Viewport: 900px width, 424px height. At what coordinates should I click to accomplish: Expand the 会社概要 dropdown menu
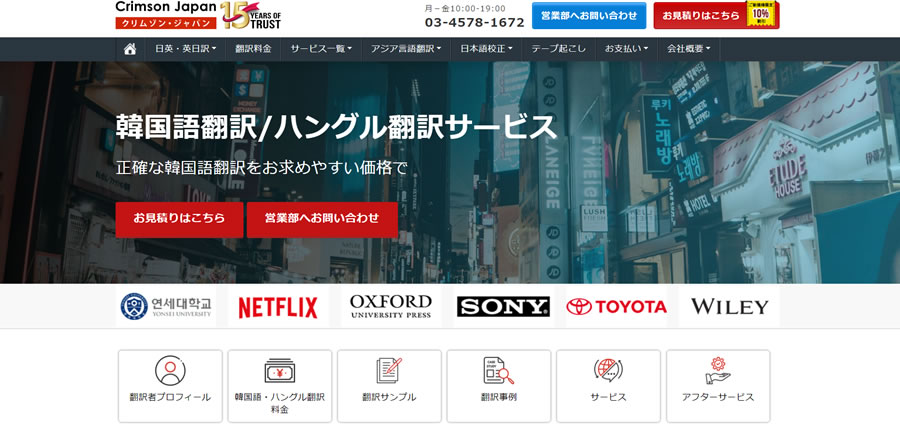[689, 49]
